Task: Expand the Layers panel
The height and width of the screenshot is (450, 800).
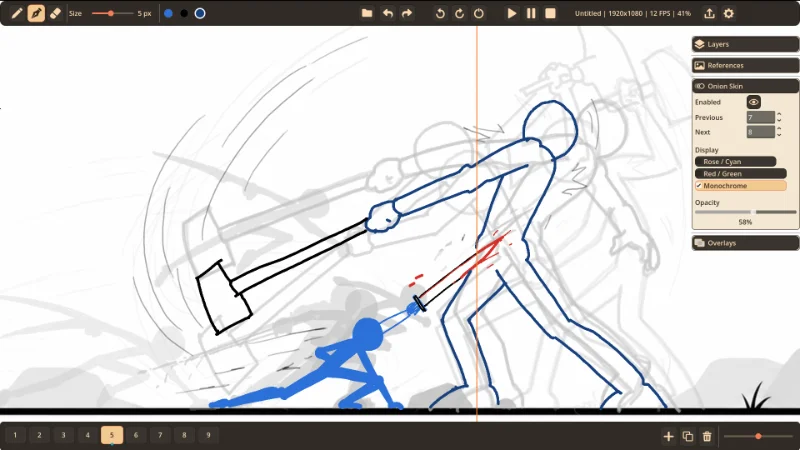Action: (745, 44)
